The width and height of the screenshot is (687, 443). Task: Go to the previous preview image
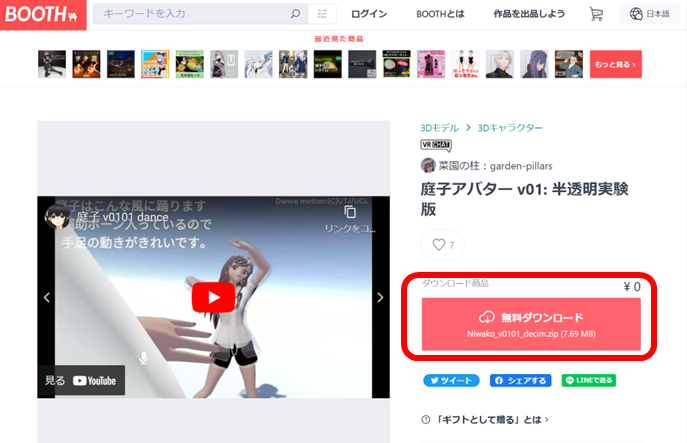[46, 297]
